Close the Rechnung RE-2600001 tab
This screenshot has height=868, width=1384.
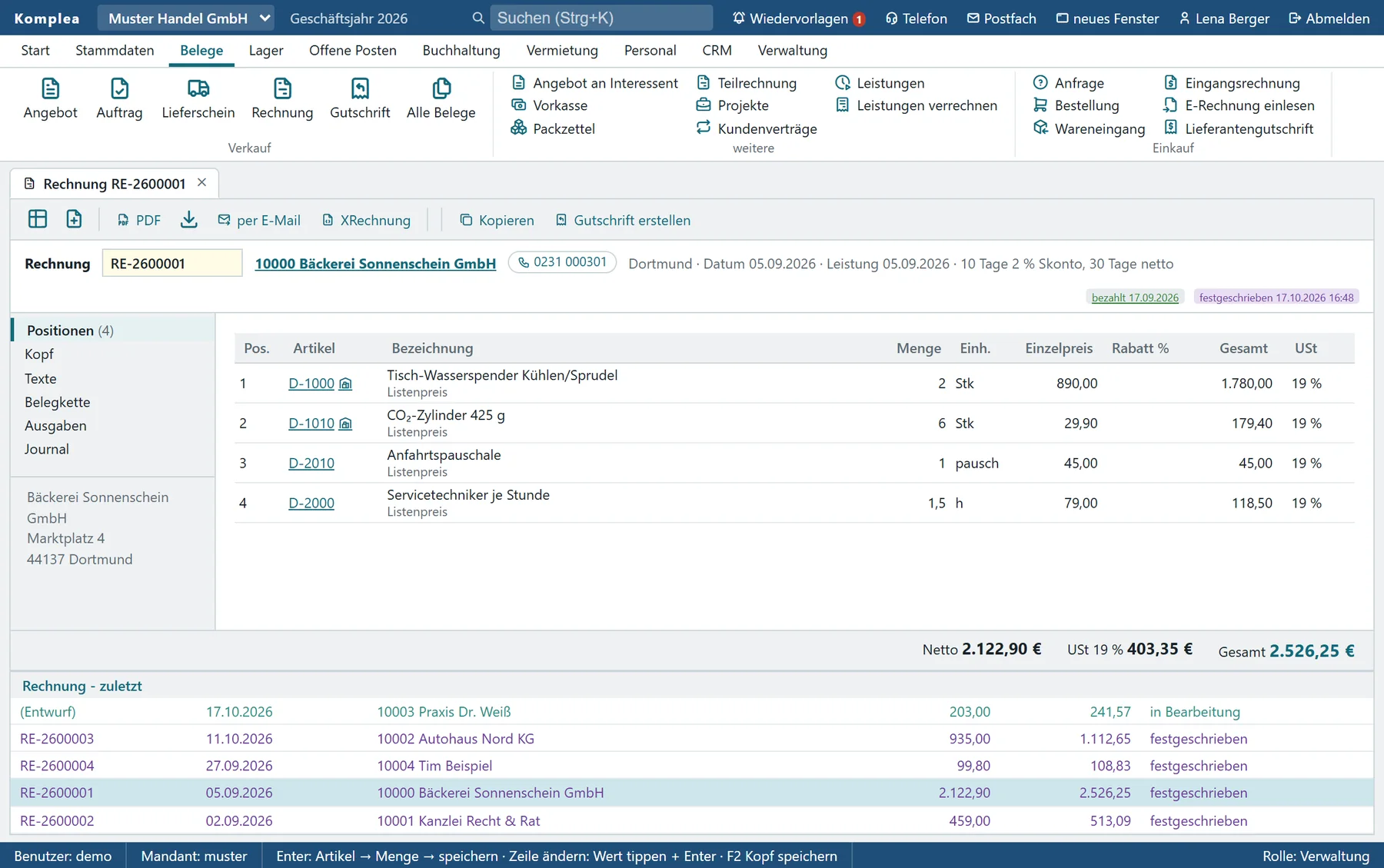pos(202,182)
